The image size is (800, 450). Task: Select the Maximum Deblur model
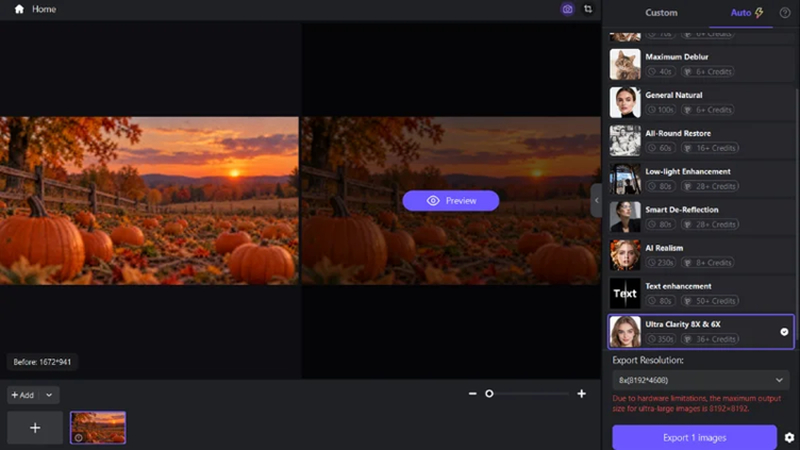point(701,64)
